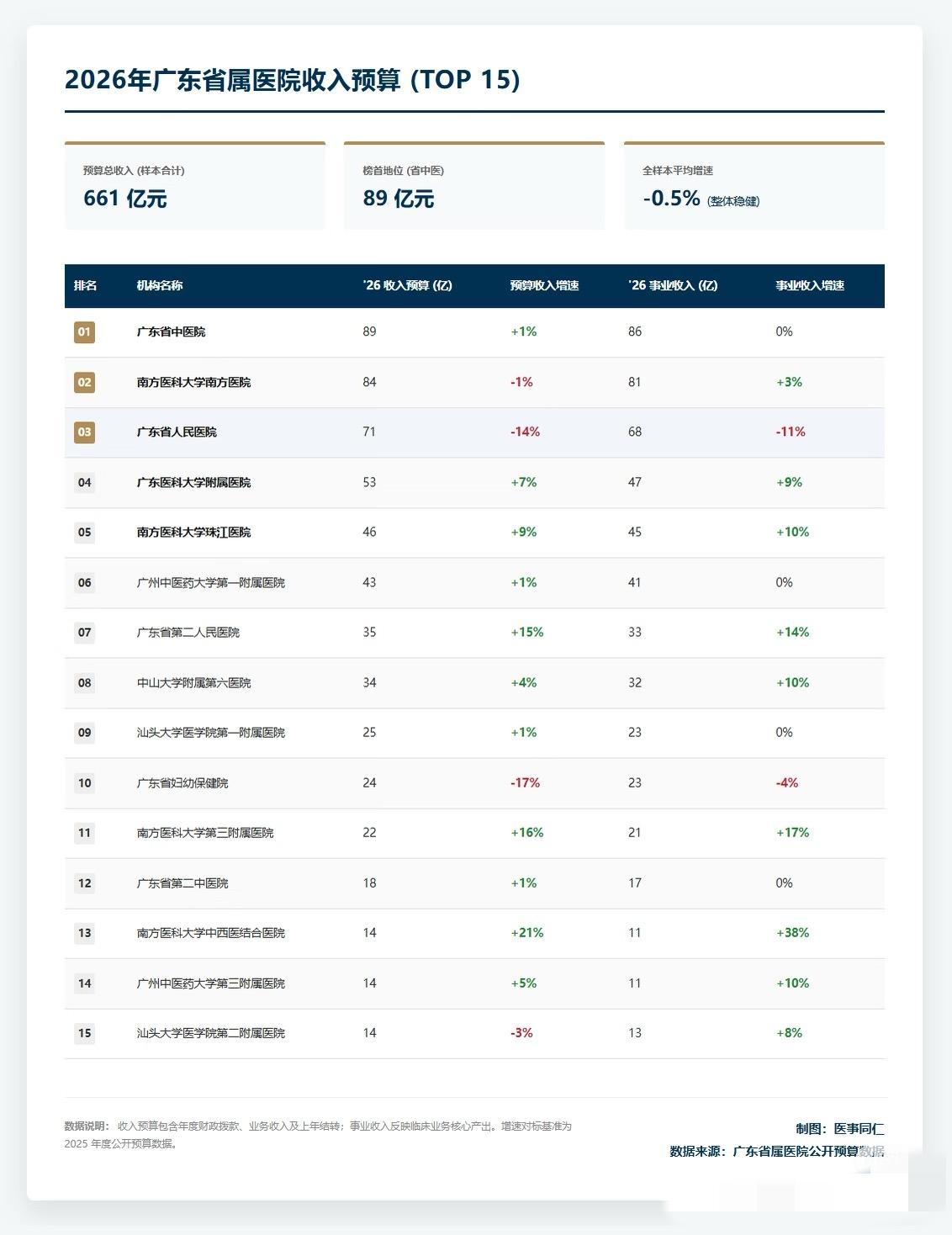The width and height of the screenshot is (952, 1235).
Task: Select hospital name 广东省第二人民医院
Action: coord(188,633)
